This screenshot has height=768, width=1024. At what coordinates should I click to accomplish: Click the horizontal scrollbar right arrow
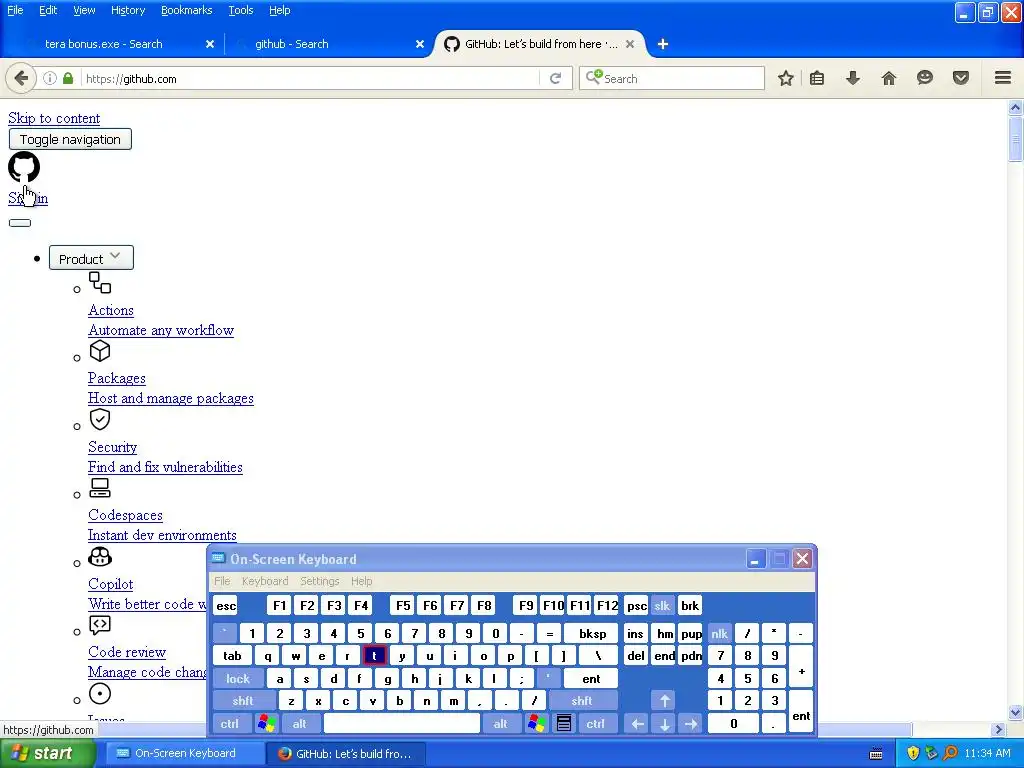[998, 729]
